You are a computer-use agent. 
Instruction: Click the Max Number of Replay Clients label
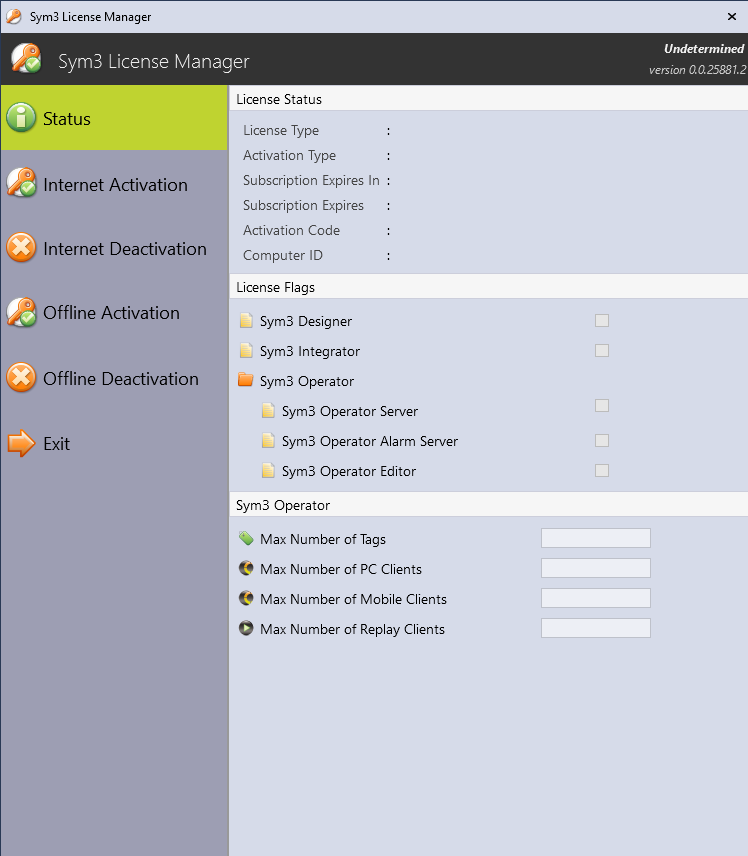point(352,629)
